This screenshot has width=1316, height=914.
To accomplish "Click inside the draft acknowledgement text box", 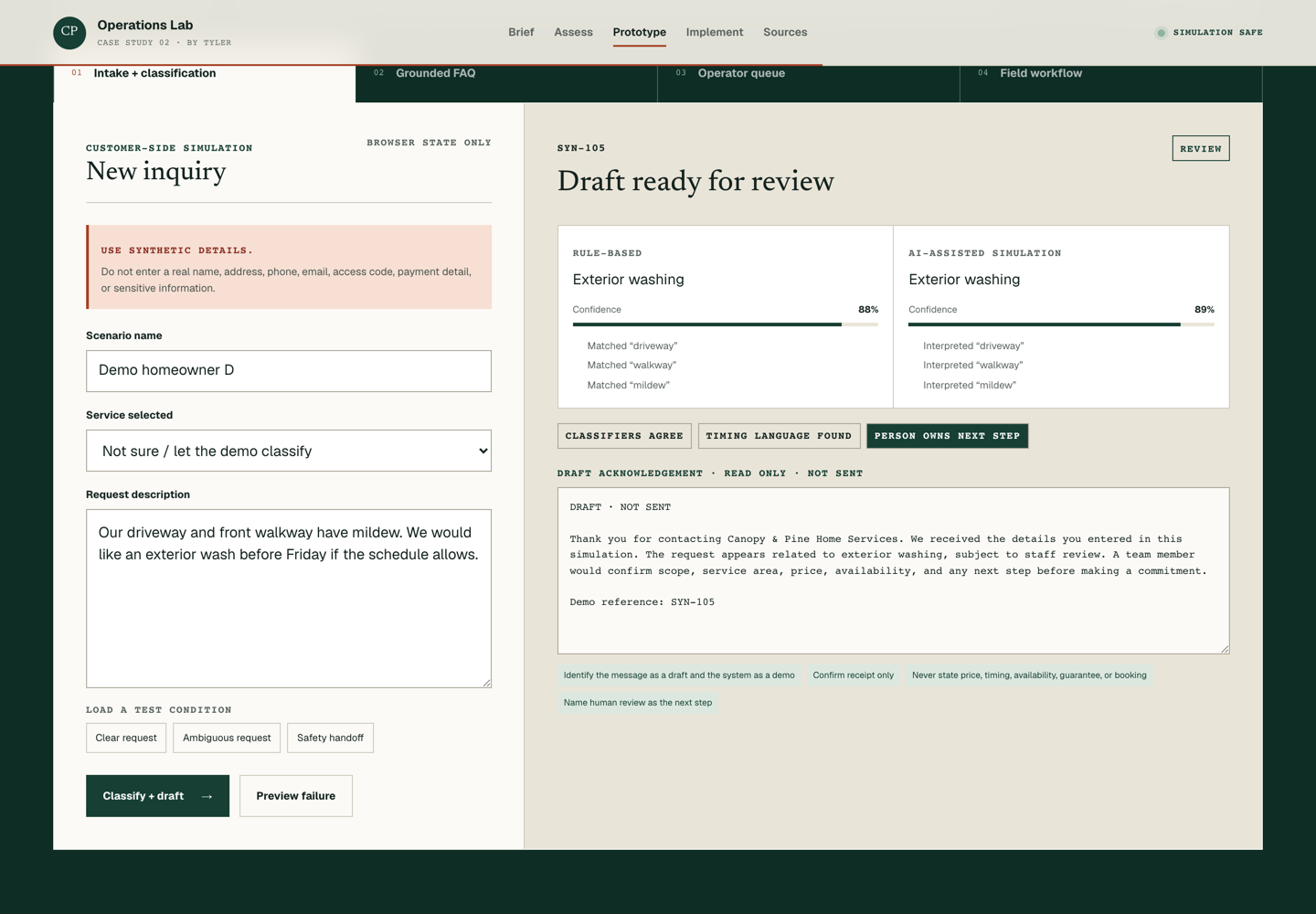I will click(x=893, y=570).
